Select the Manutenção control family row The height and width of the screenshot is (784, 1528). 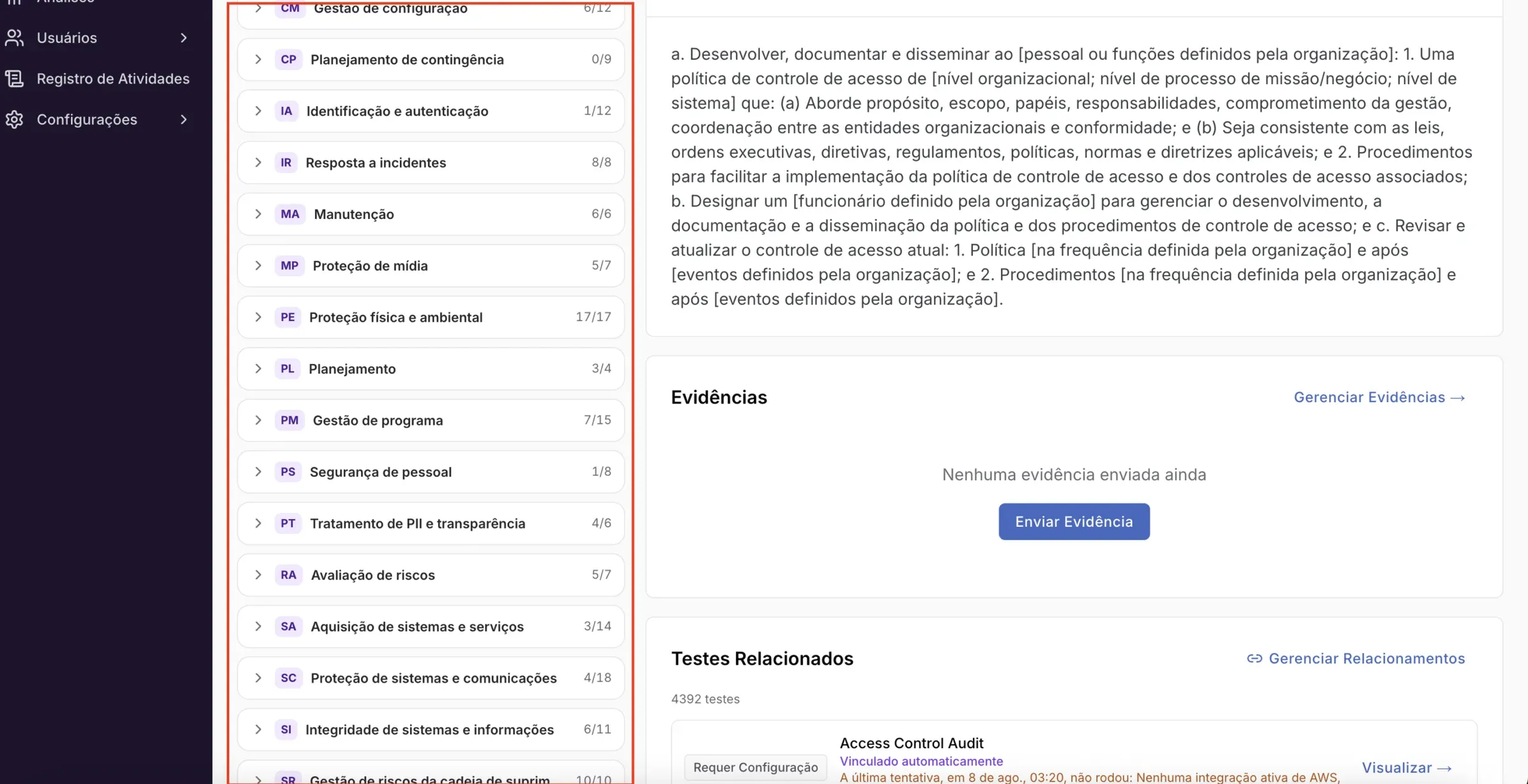pos(431,214)
